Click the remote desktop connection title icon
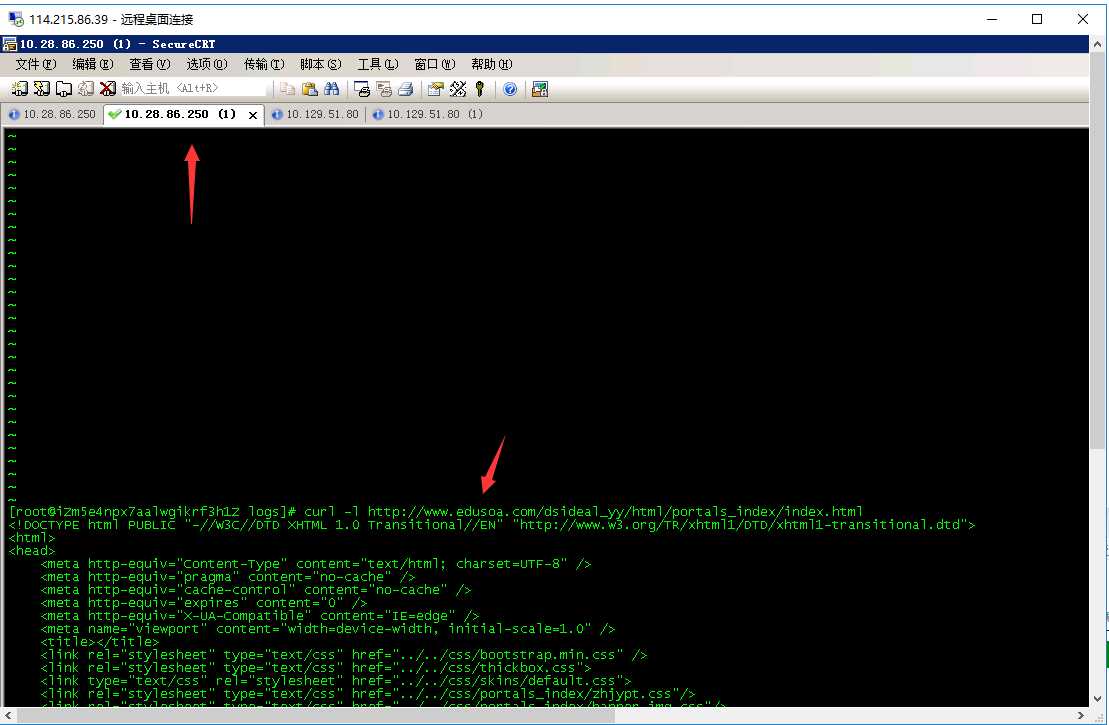 click(x=15, y=19)
